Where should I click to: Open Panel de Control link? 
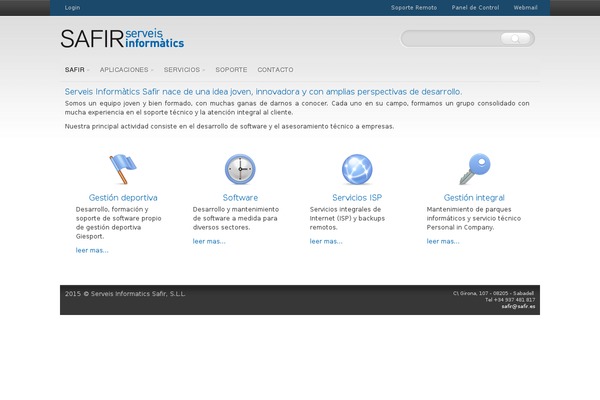pos(475,7)
